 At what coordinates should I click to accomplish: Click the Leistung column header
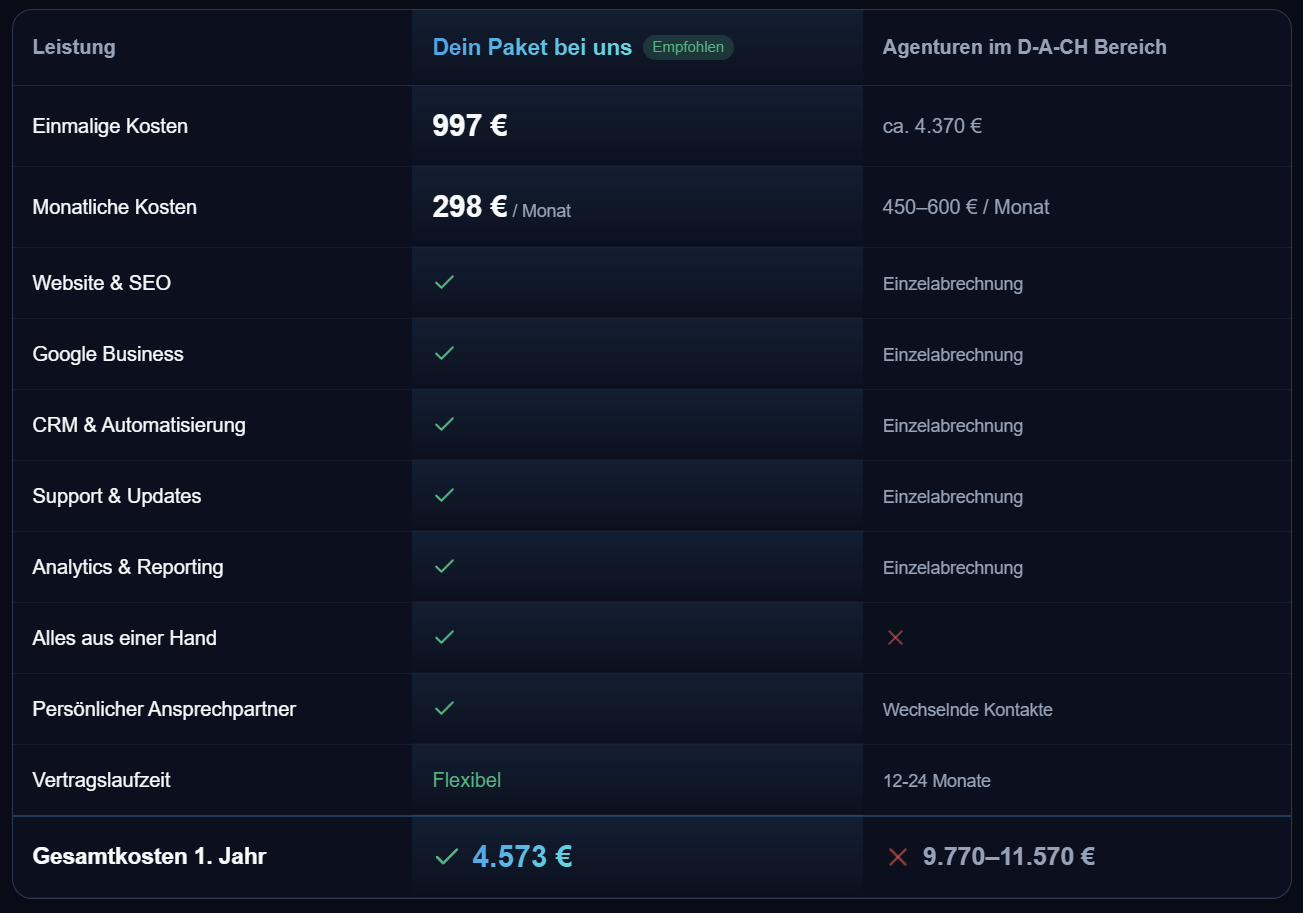(74, 47)
